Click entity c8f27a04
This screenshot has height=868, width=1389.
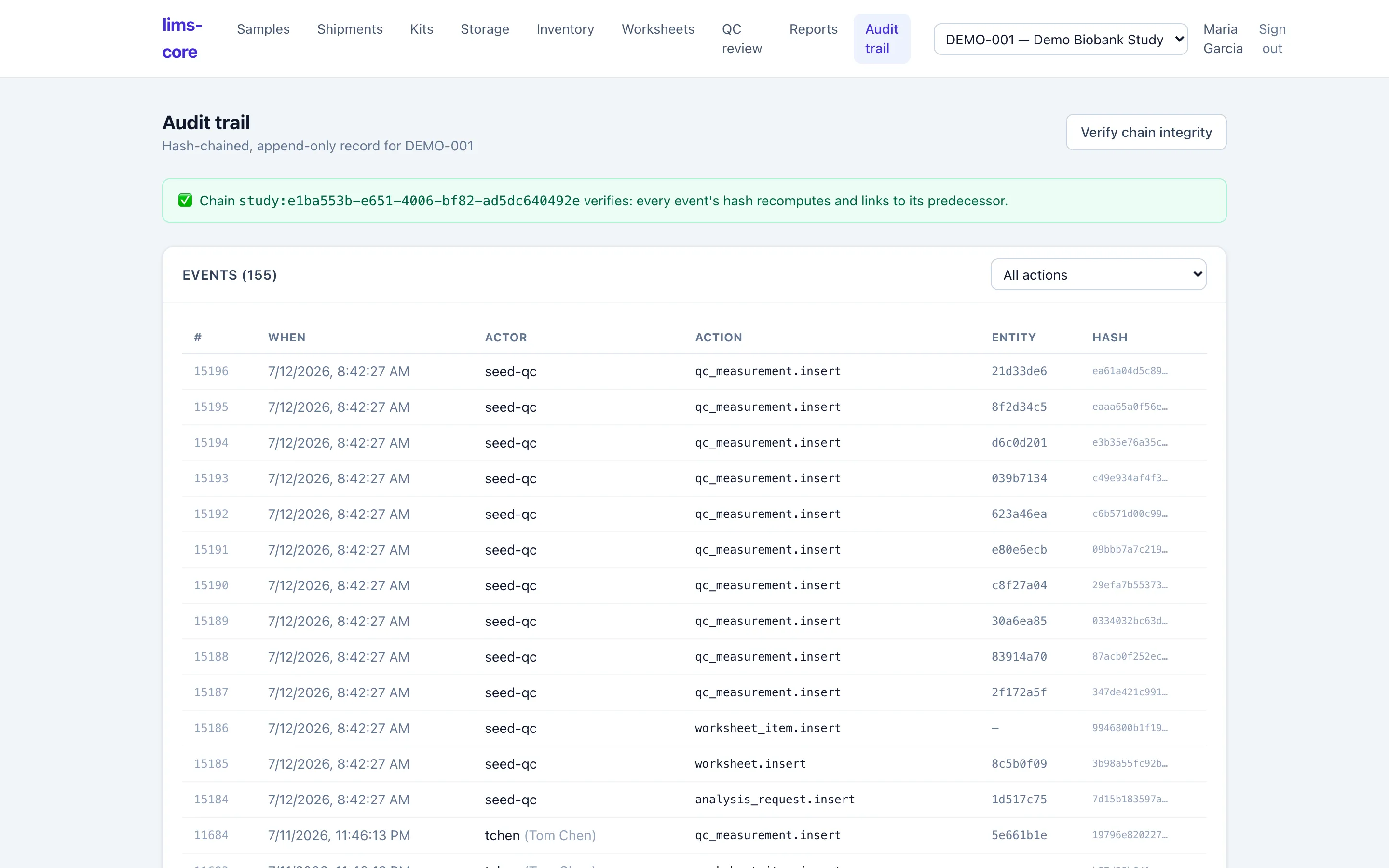coord(1019,585)
